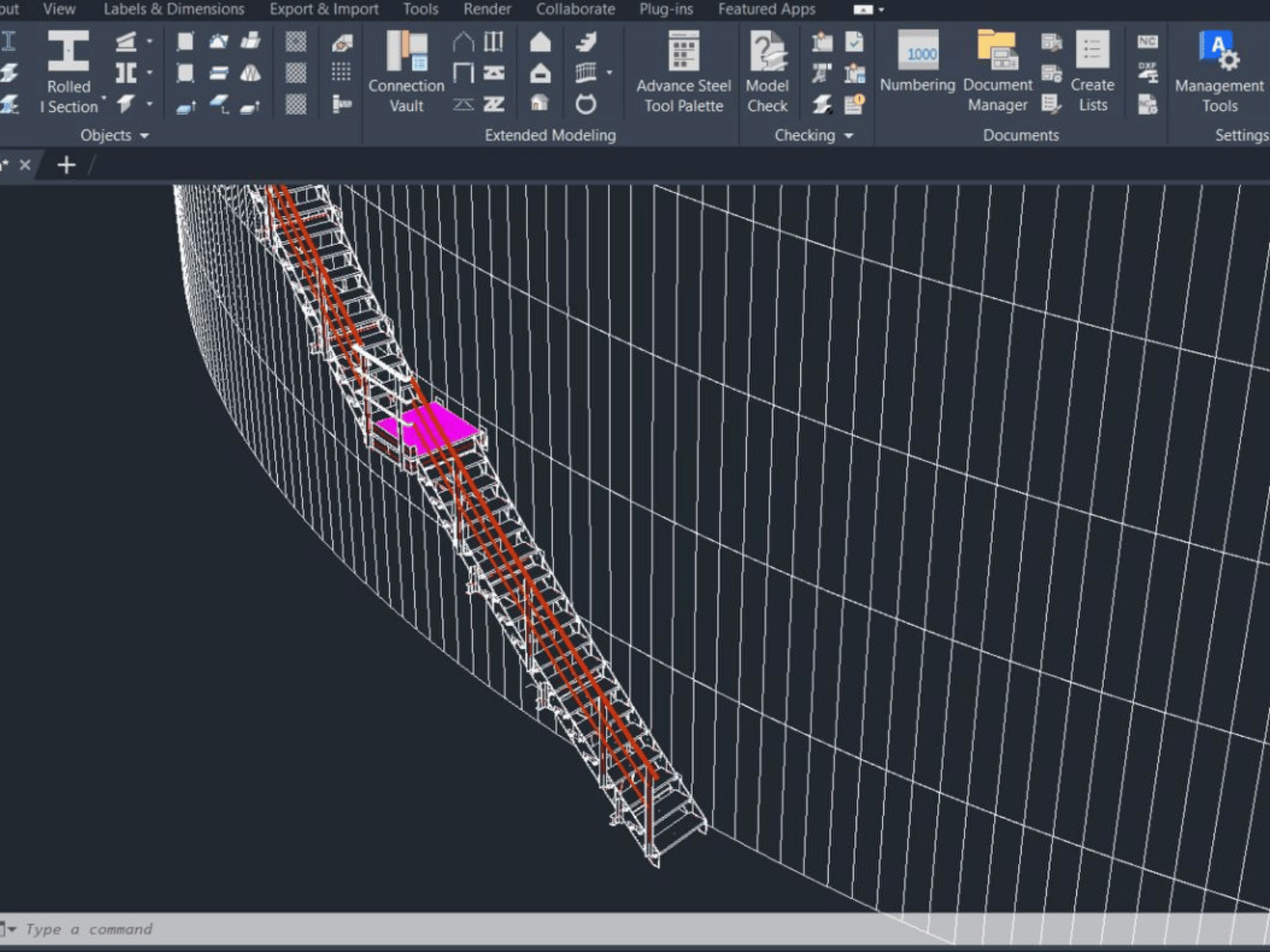This screenshot has height=952, width=1270.
Task: Open a new drawing tab with plus
Action: [67, 165]
